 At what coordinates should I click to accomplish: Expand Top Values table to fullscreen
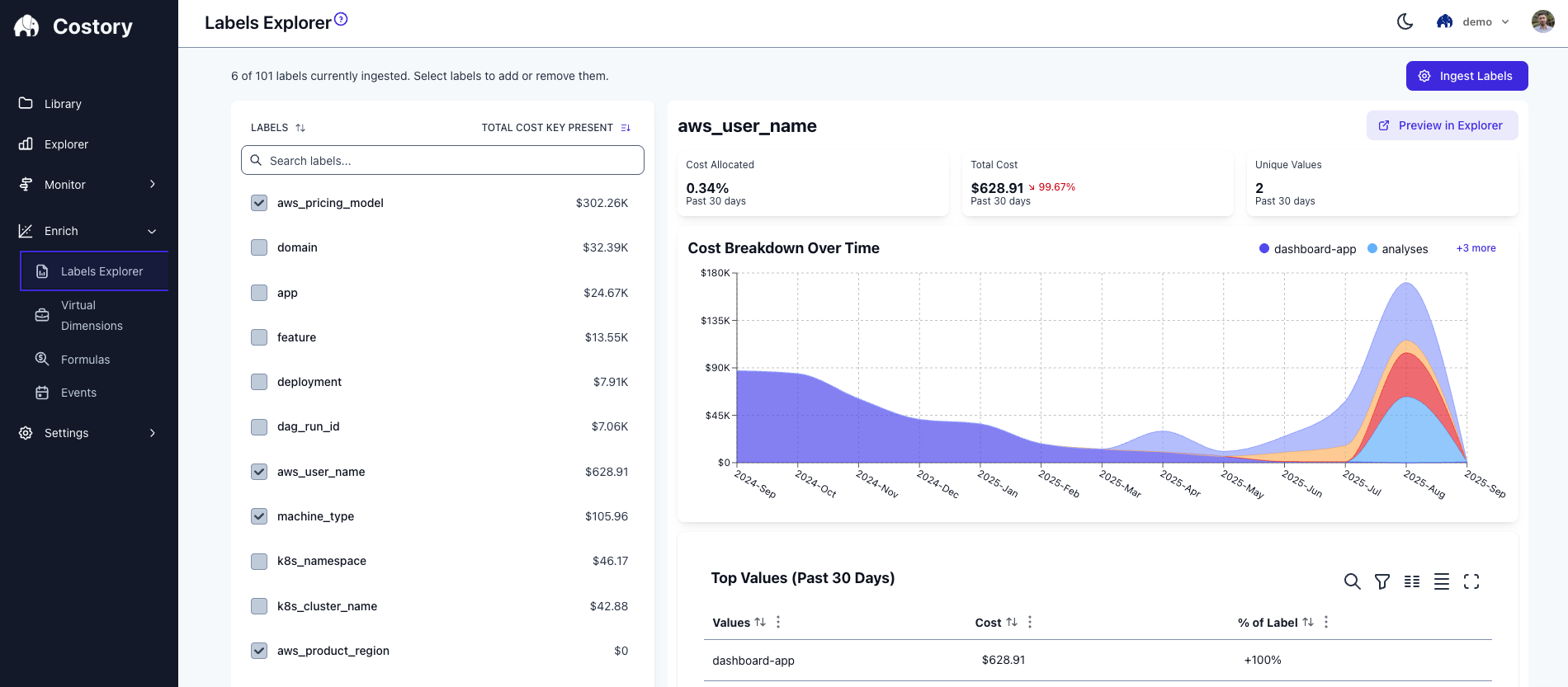[x=1471, y=581]
